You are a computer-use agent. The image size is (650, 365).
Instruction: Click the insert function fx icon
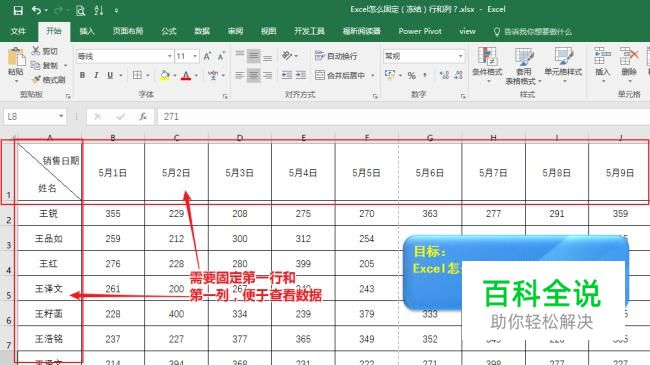click(x=143, y=117)
